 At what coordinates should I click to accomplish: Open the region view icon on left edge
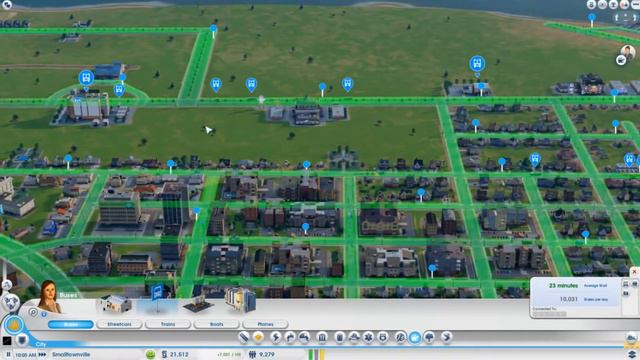[10, 302]
